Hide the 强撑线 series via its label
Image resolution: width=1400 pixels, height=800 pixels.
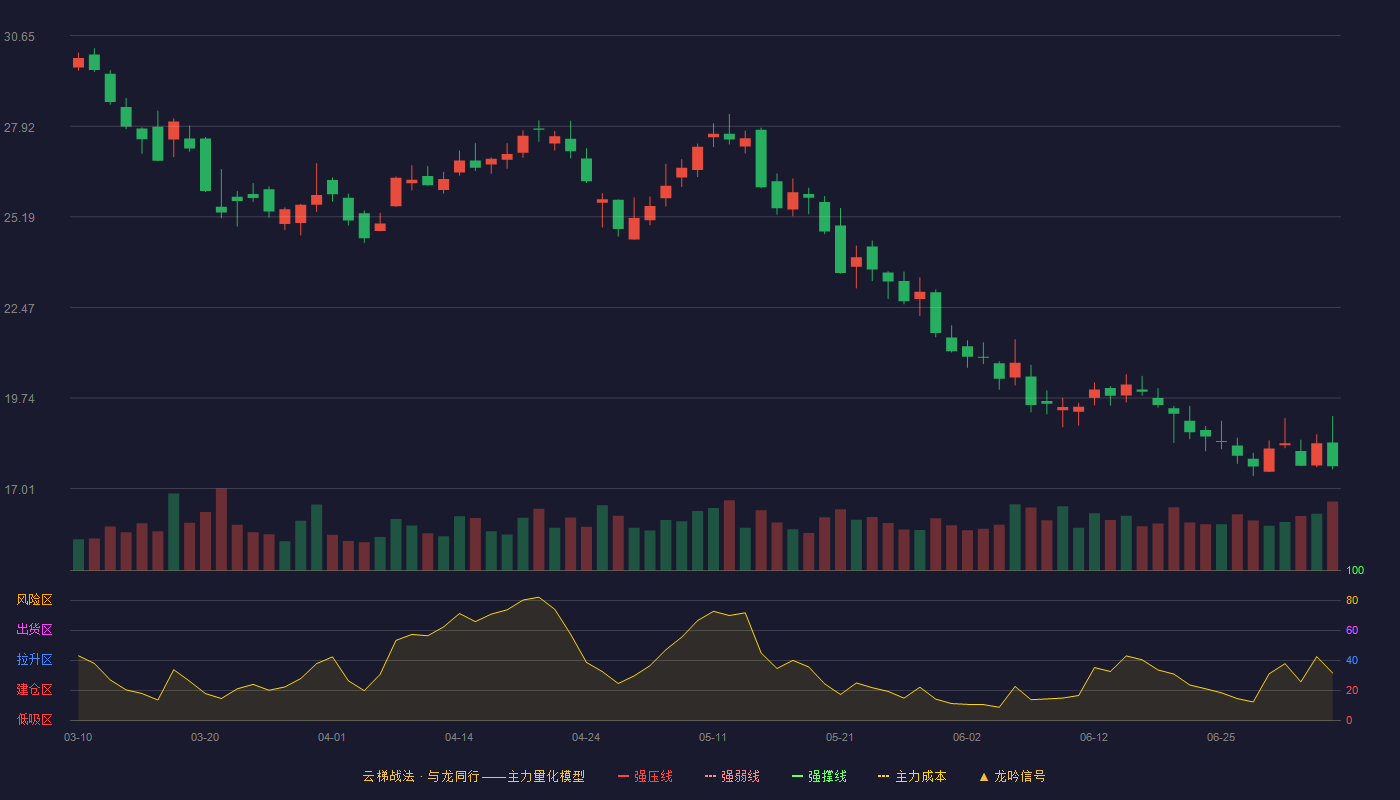[827, 776]
